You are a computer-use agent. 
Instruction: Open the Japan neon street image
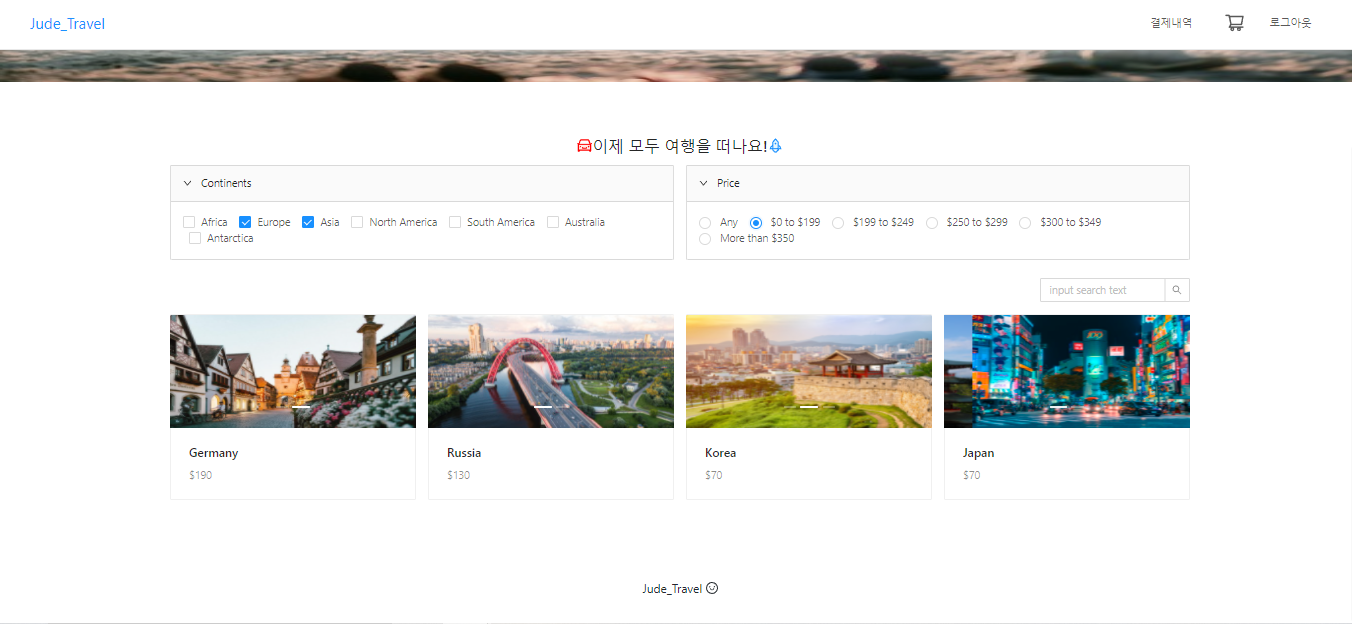point(1067,371)
